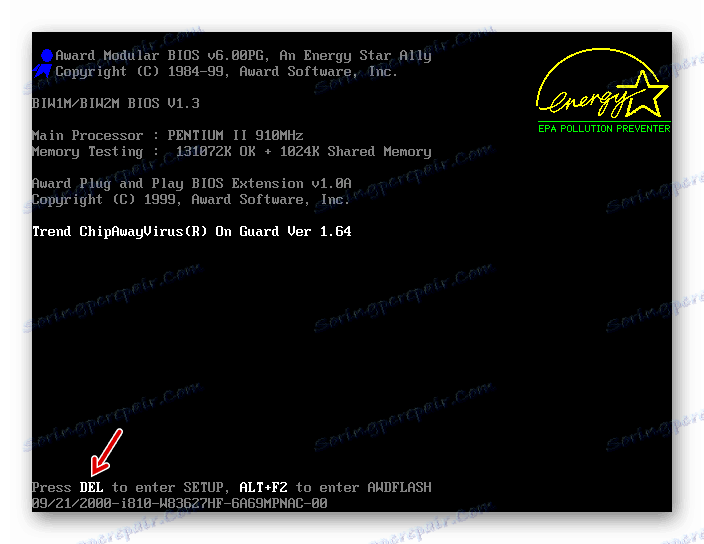Click 'Trend ChipAwayVirus(R) On Guard Ver 1.64' line
Viewport: 704px width, 544px height.
point(192,232)
